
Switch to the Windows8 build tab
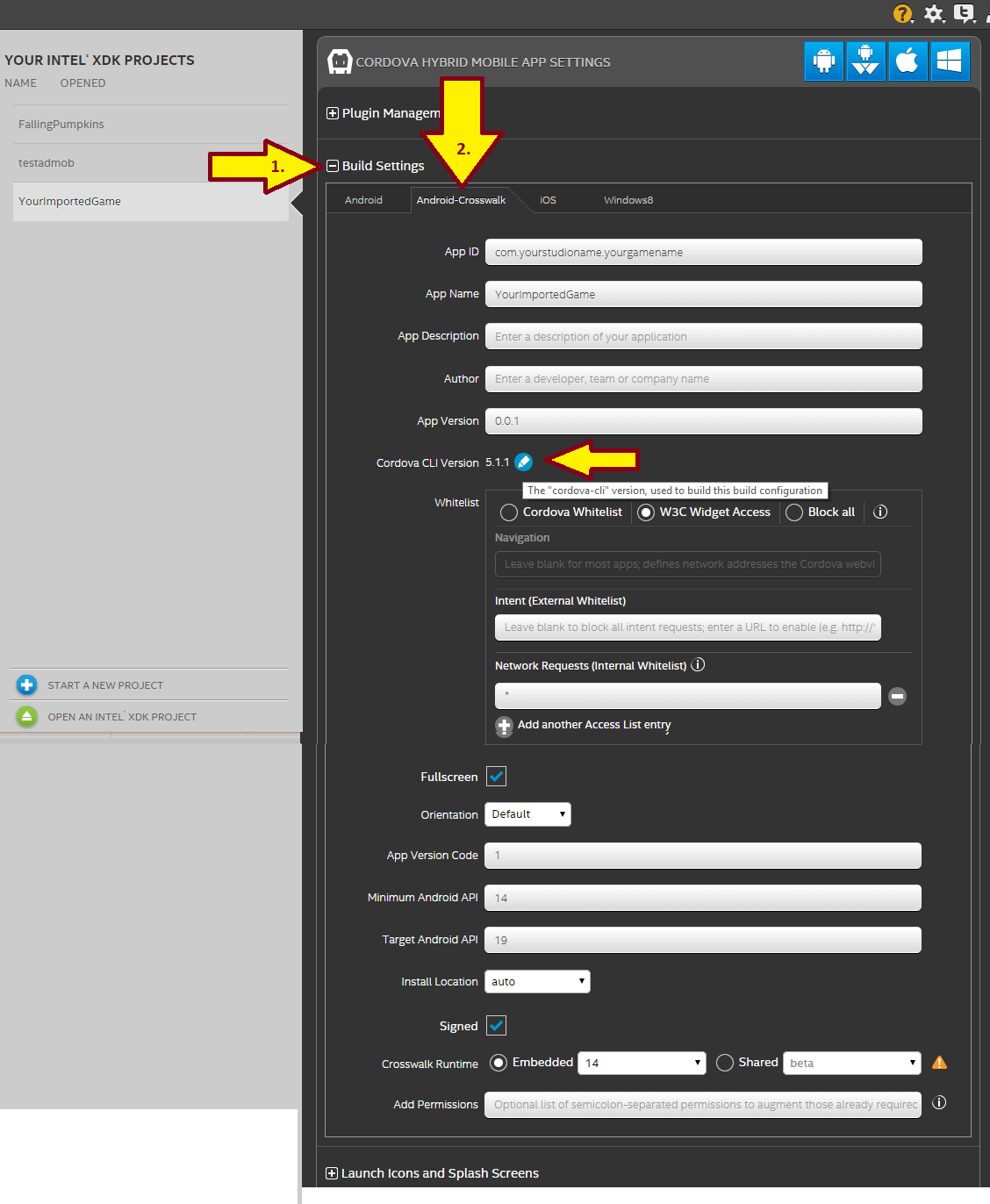pos(628,200)
